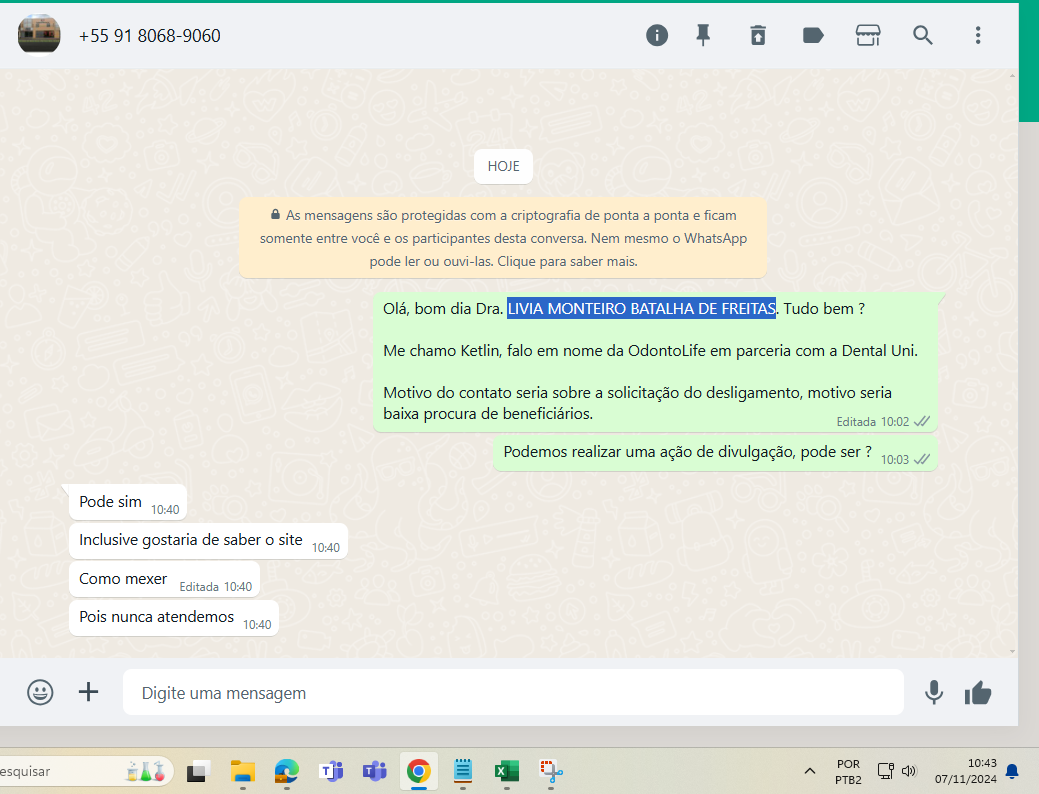Image resolution: width=1039 pixels, height=794 pixels.
Task: Click the 'Como mexer' message
Action: pyautogui.click(x=164, y=579)
